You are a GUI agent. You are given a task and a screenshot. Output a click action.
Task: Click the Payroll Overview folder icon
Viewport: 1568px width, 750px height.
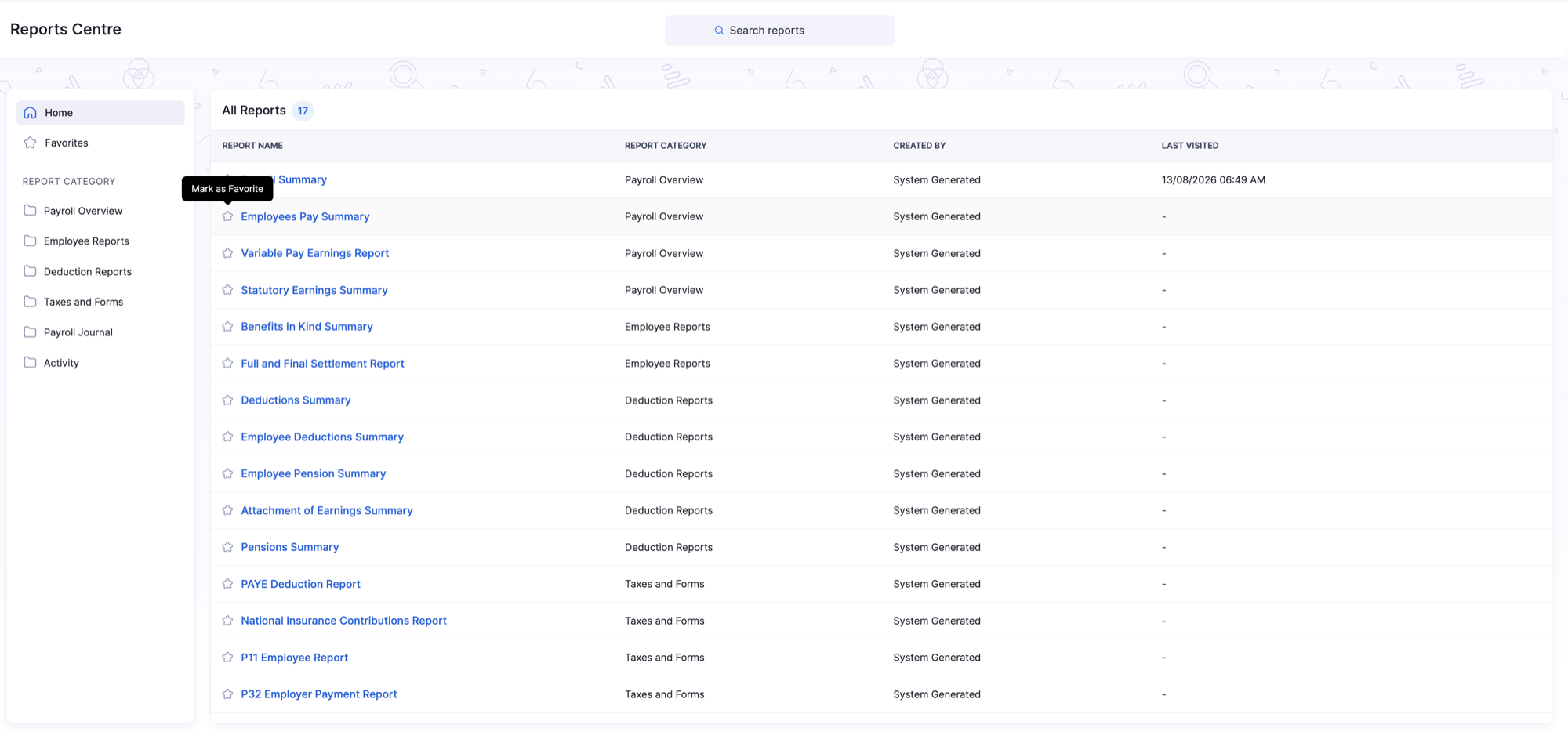(x=30, y=211)
